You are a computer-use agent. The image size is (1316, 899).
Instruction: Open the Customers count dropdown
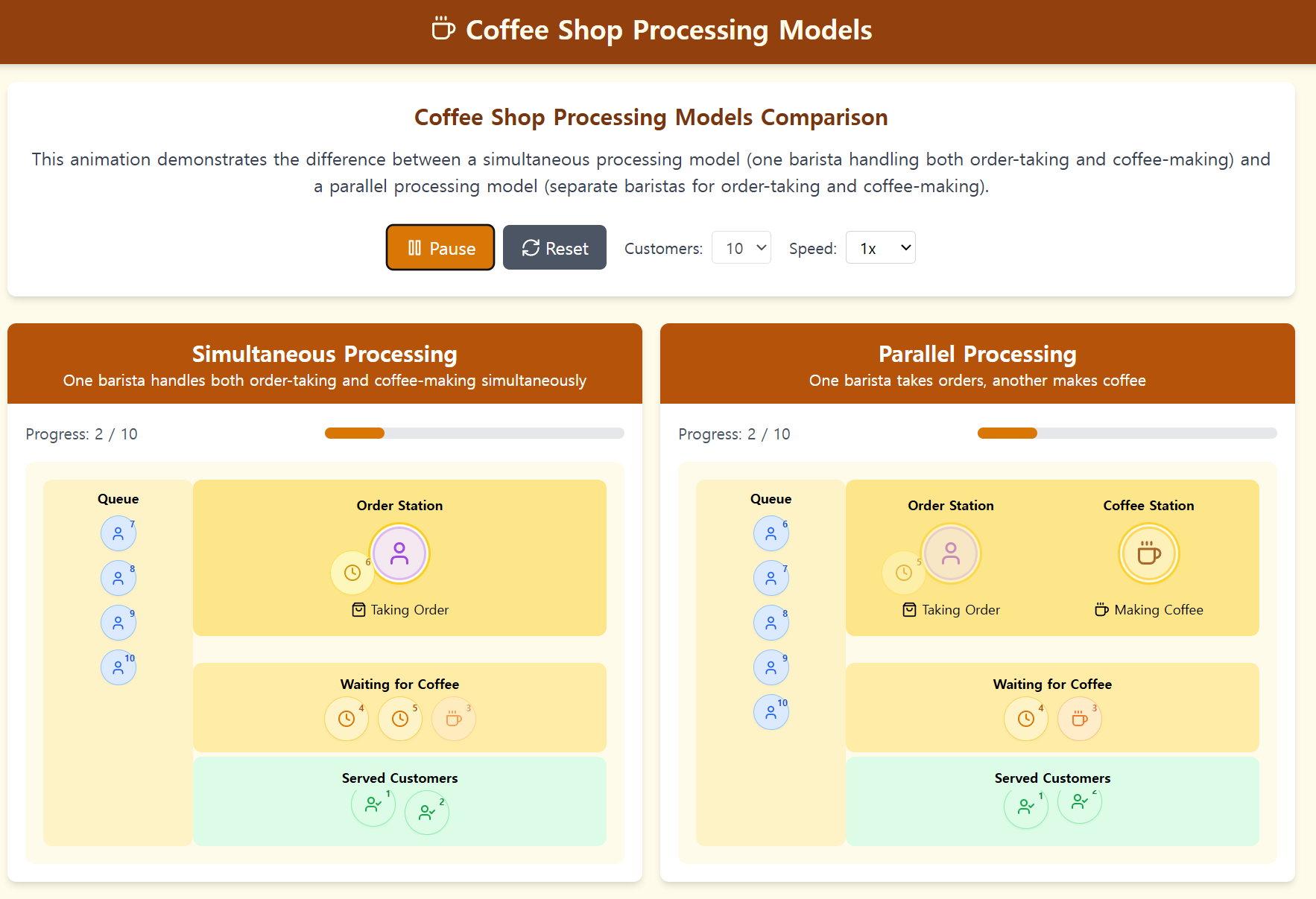coord(741,247)
